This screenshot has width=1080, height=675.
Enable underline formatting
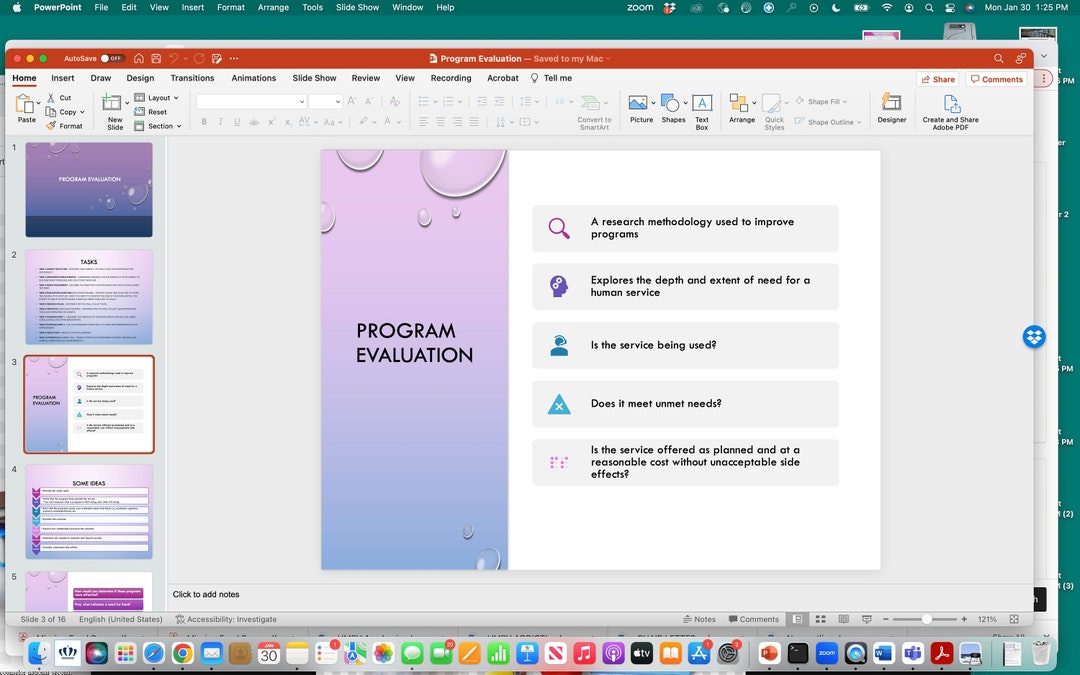tap(237, 121)
